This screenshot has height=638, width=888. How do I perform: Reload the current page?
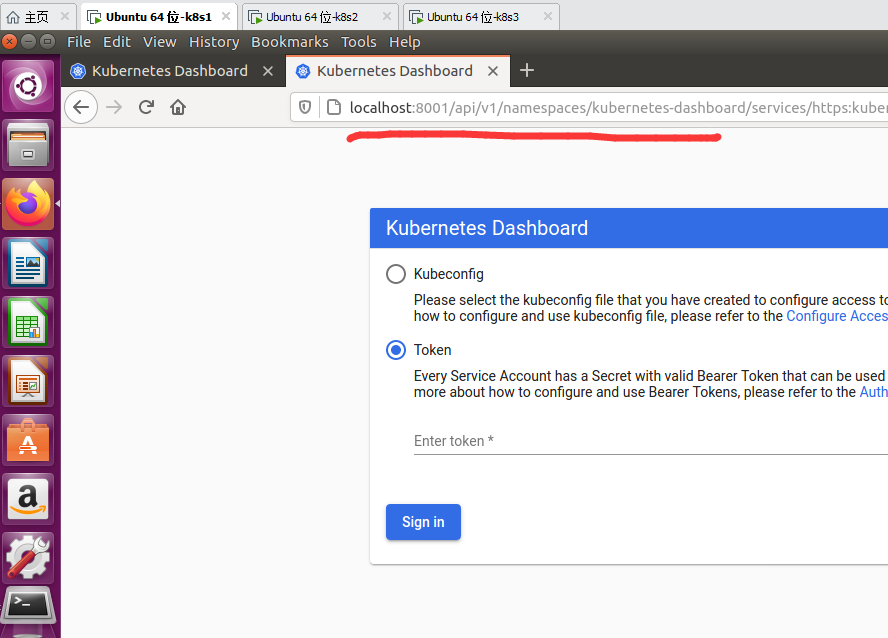146,107
